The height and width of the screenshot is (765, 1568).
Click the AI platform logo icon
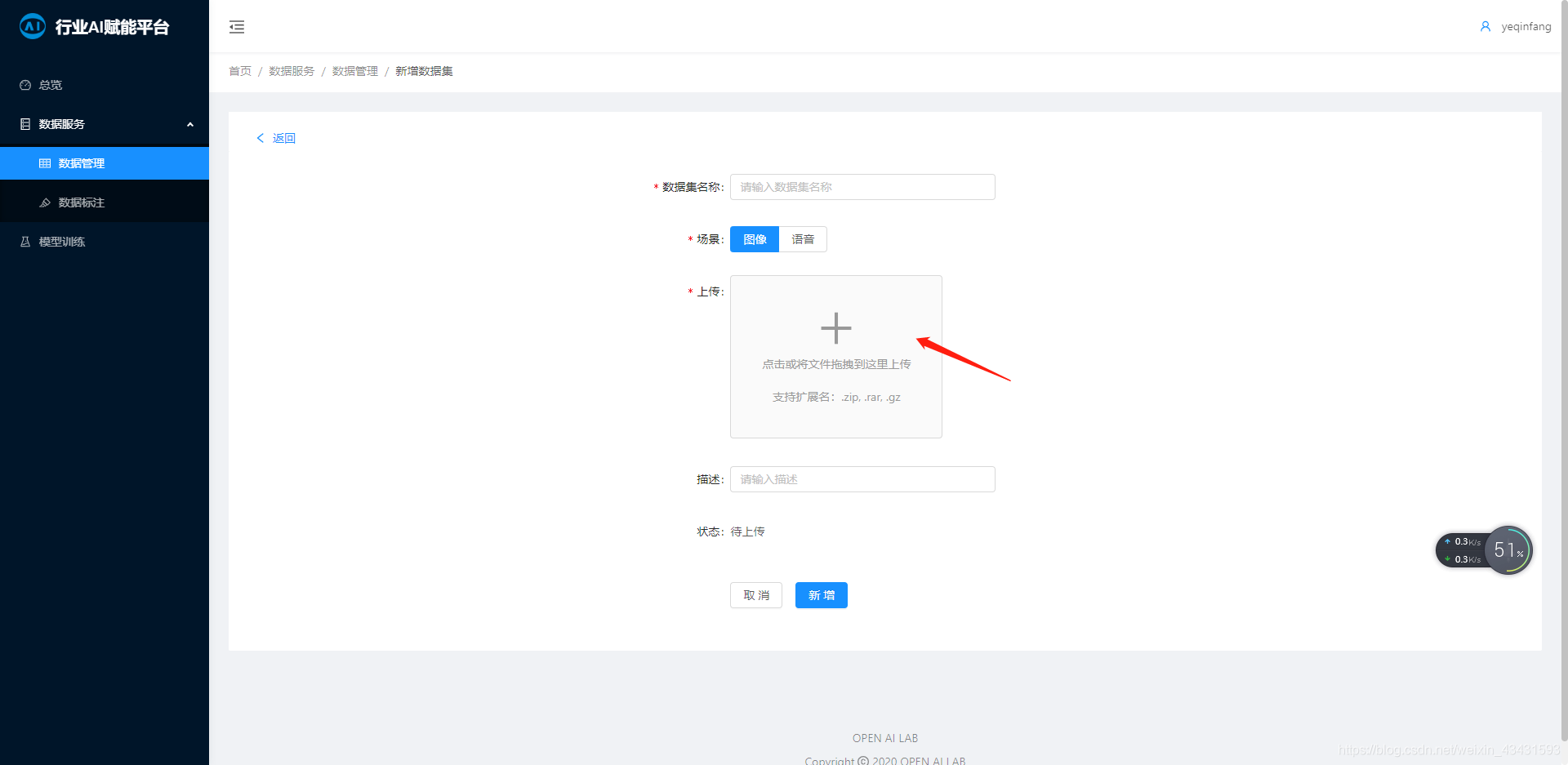tap(33, 26)
